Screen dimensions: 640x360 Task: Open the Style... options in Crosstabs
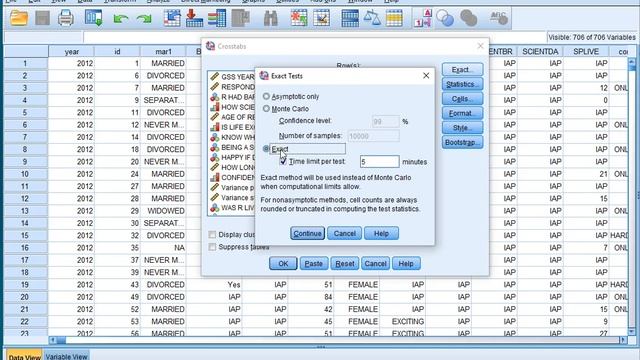pos(462,128)
